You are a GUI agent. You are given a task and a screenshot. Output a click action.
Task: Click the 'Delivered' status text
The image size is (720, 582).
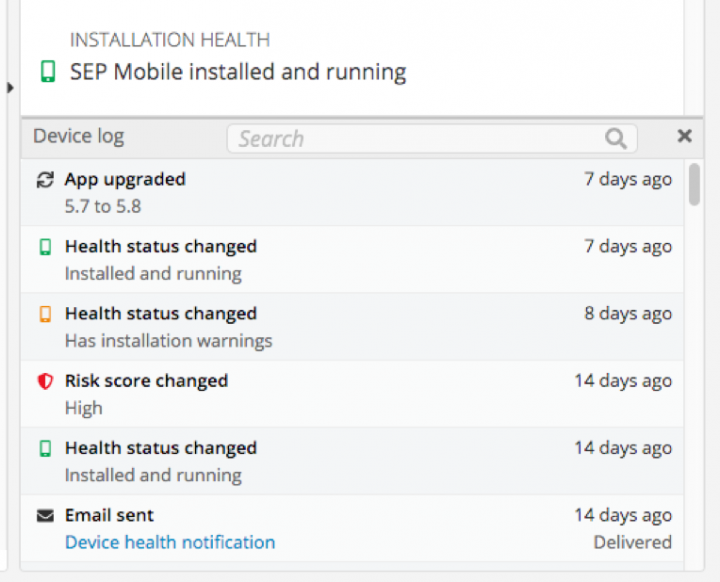(x=632, y=542)
